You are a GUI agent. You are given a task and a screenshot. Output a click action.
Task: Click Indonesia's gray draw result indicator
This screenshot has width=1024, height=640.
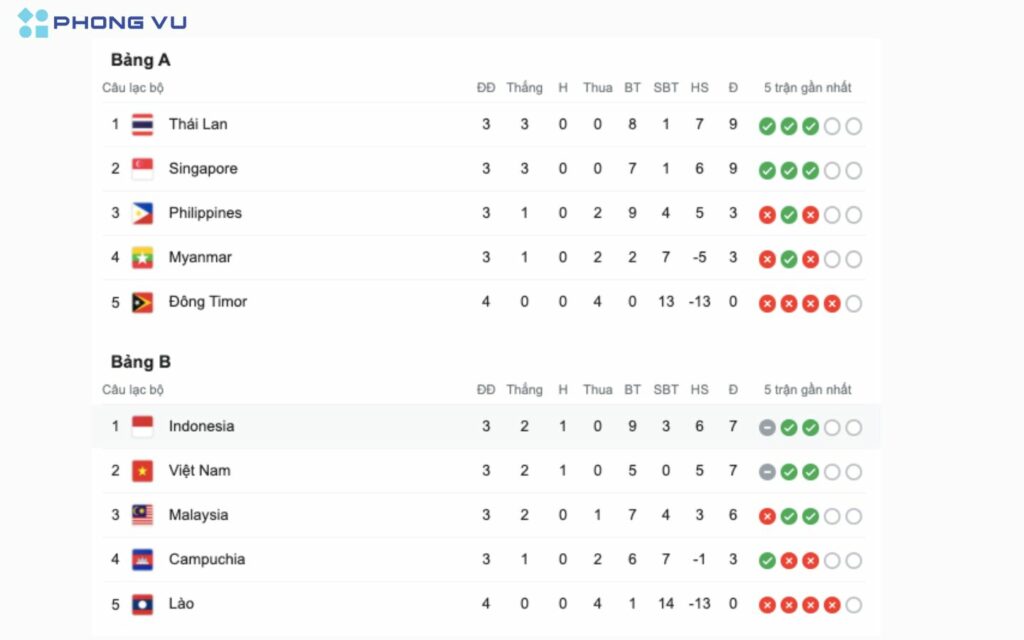767,428
